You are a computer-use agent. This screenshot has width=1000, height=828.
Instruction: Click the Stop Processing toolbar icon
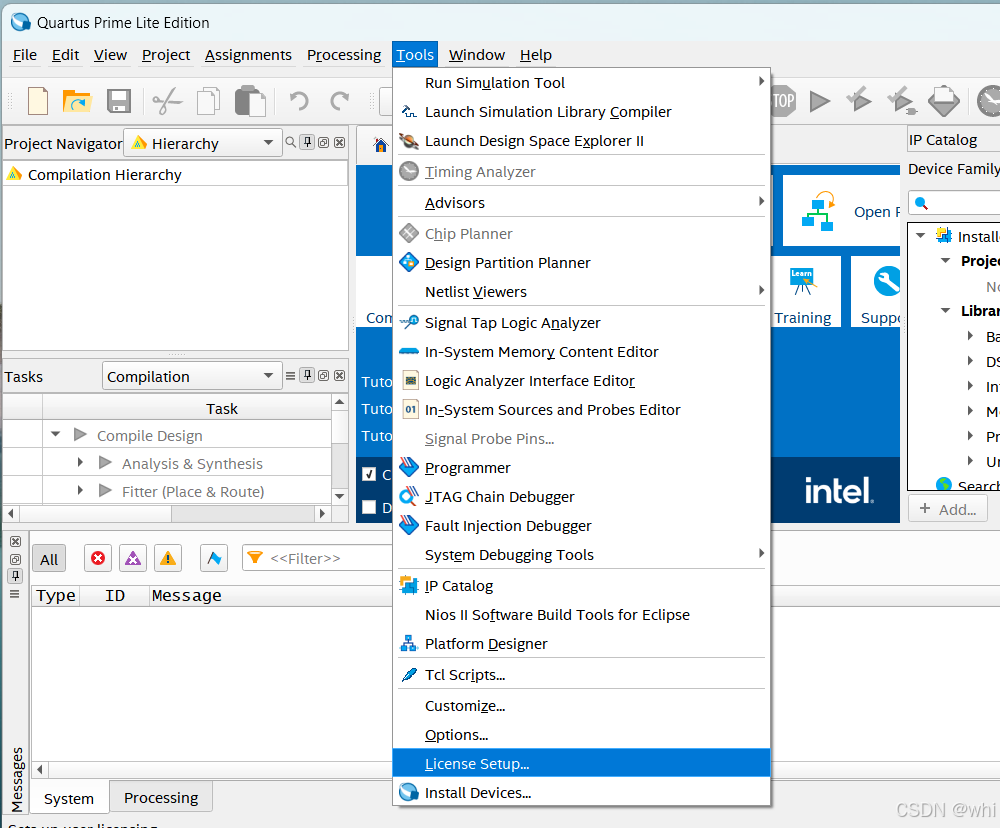(x=783, y=101)
